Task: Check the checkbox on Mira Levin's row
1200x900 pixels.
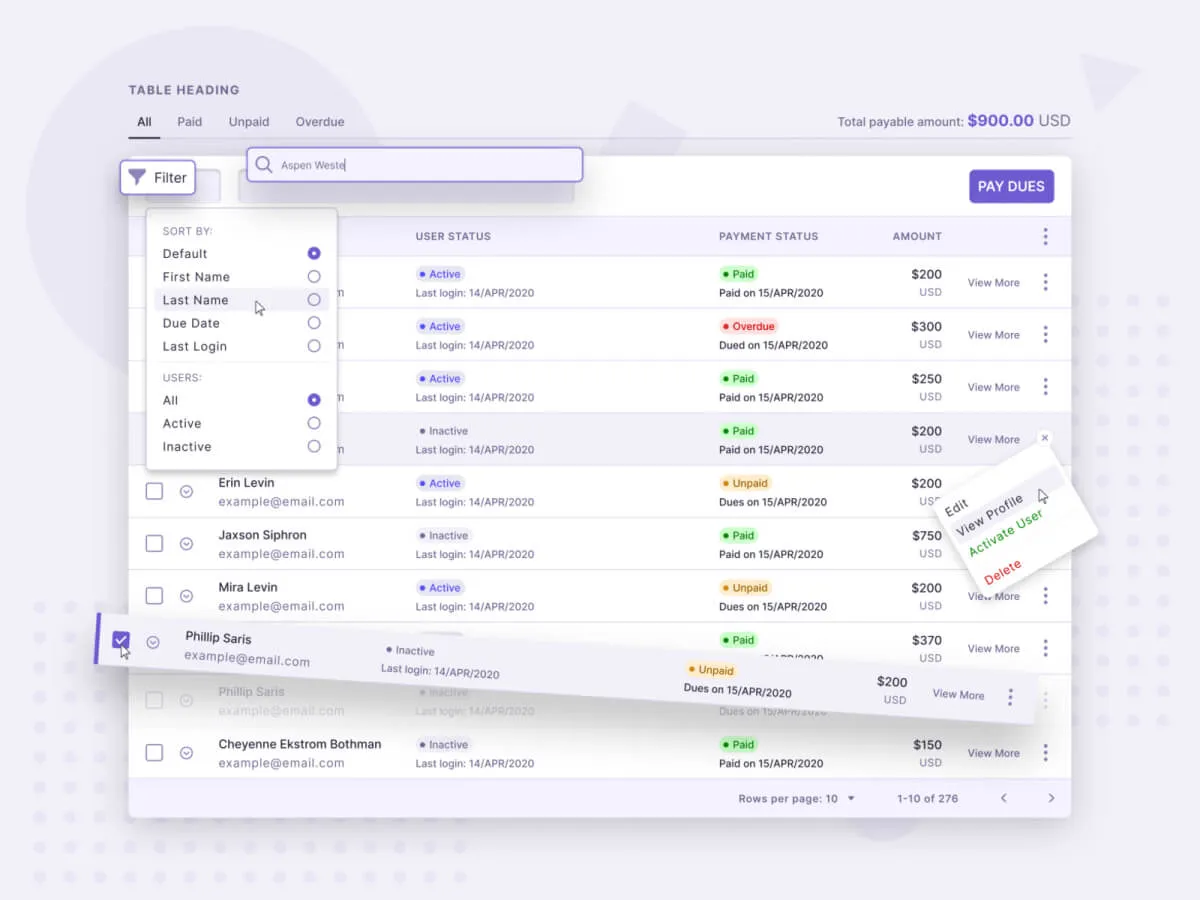Action: click(154, 595)
